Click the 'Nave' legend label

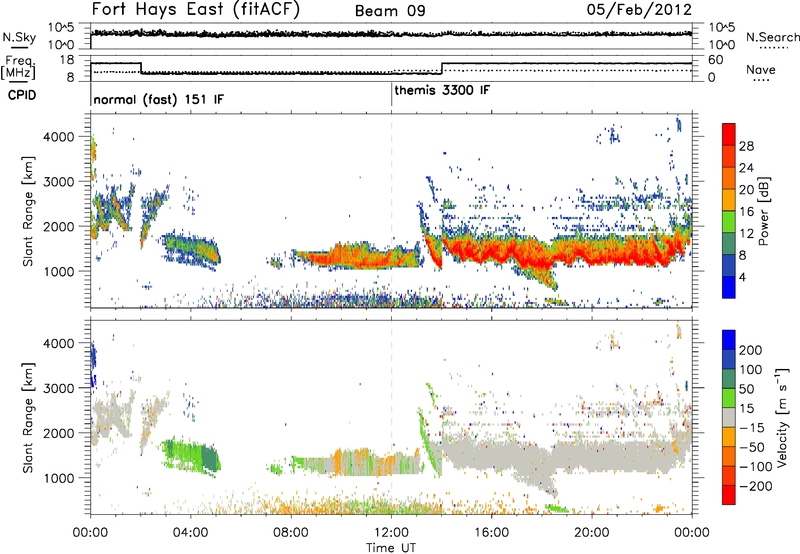(761, 70)
